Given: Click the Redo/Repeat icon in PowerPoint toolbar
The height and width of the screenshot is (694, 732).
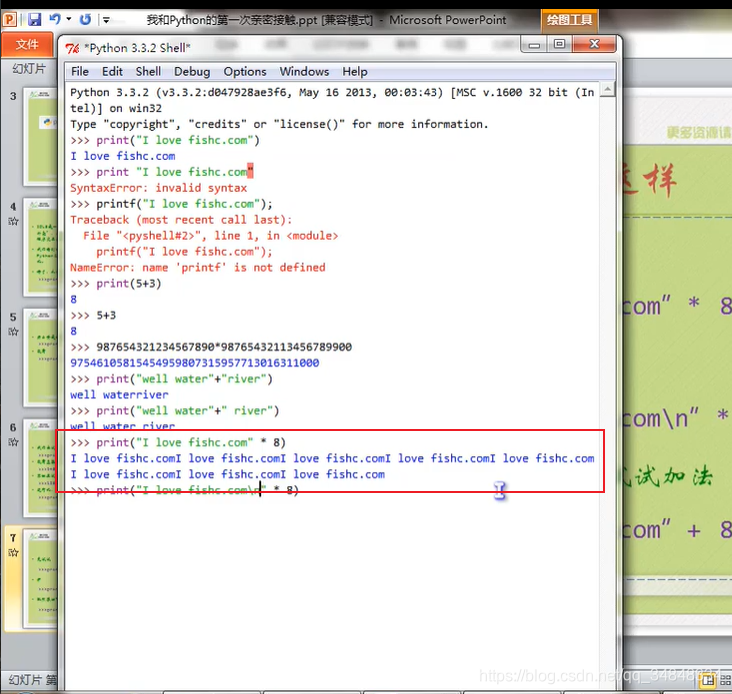Looking at the screenshot, I should tap(85, 19).
